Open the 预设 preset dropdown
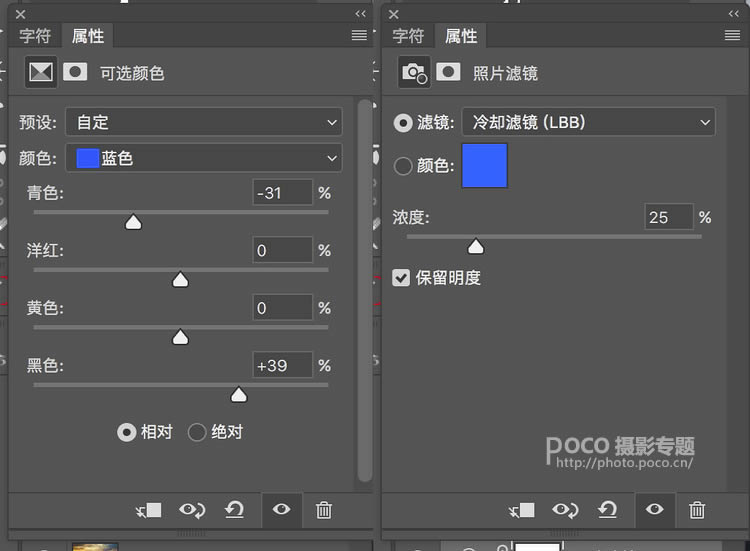Screen dimensions: 750x551 point(204,122)
